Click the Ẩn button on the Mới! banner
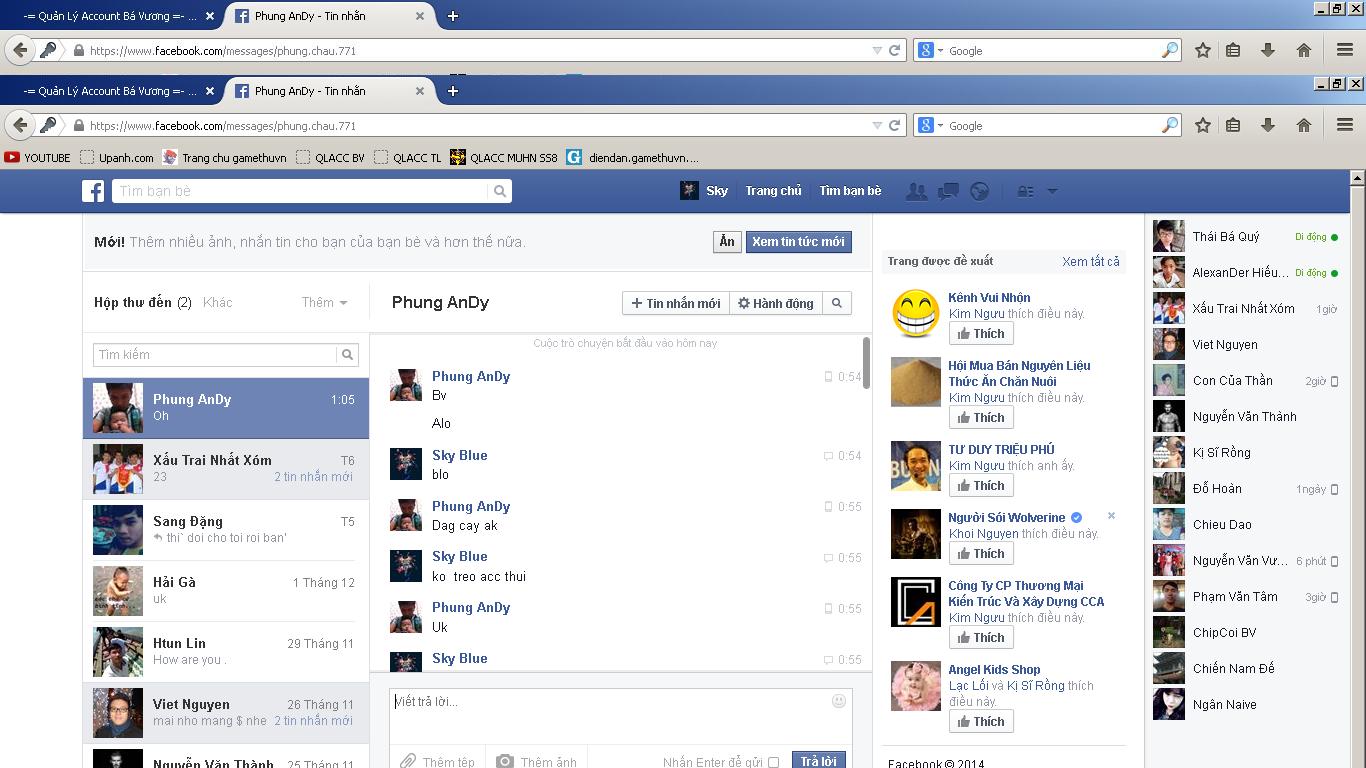Screen dimensions: 1366x768 pos(727,242)
